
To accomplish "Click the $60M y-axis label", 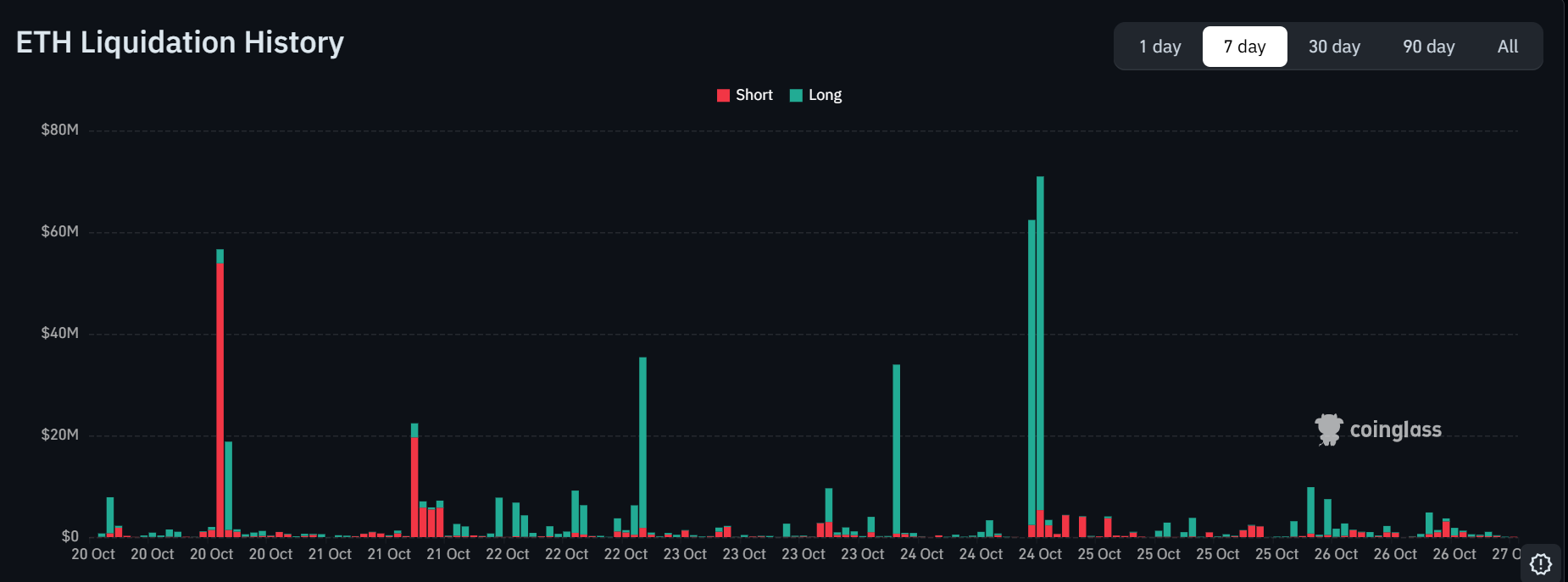I will pyautogui.click(x=59, y=231).
